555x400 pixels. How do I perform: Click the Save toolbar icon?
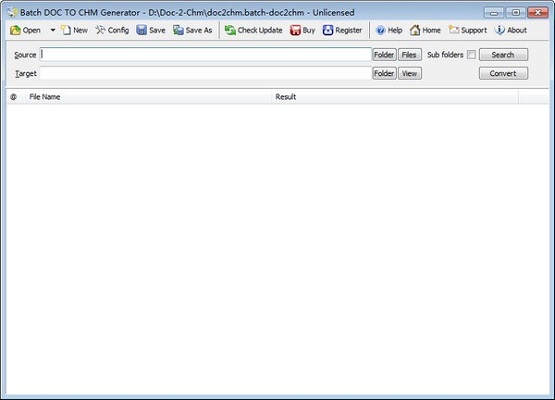(151, 30)
